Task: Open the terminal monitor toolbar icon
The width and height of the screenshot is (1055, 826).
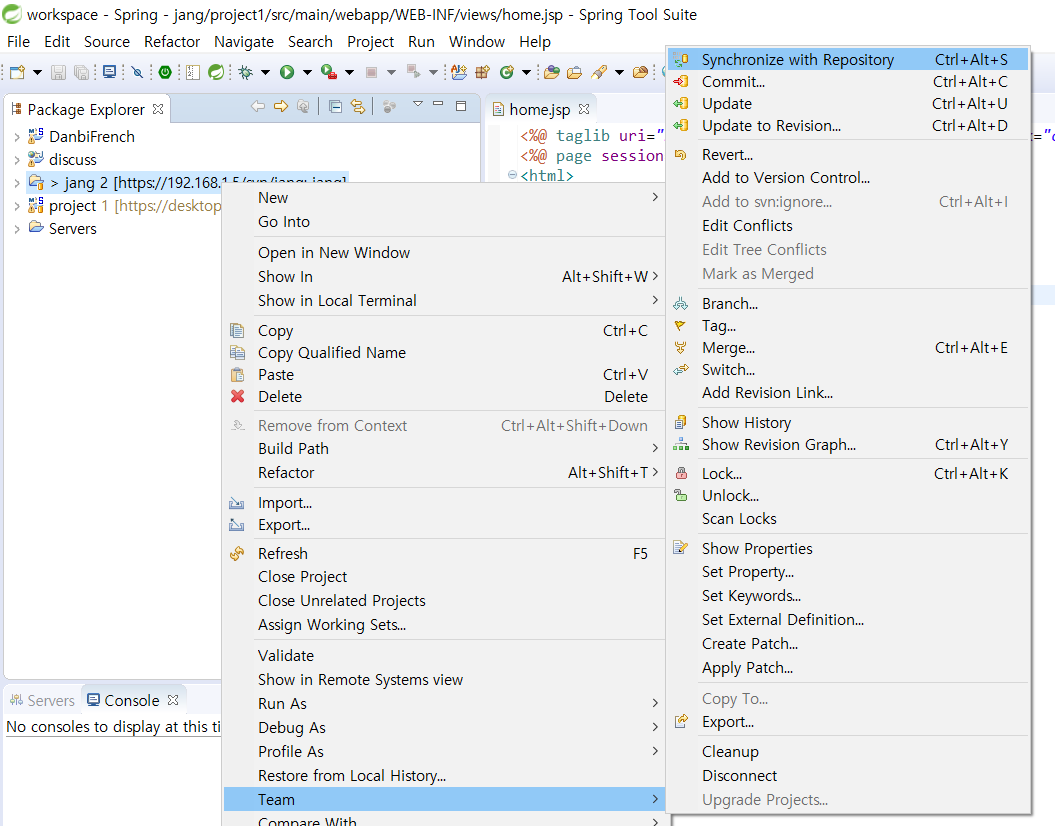Action: 110,72
